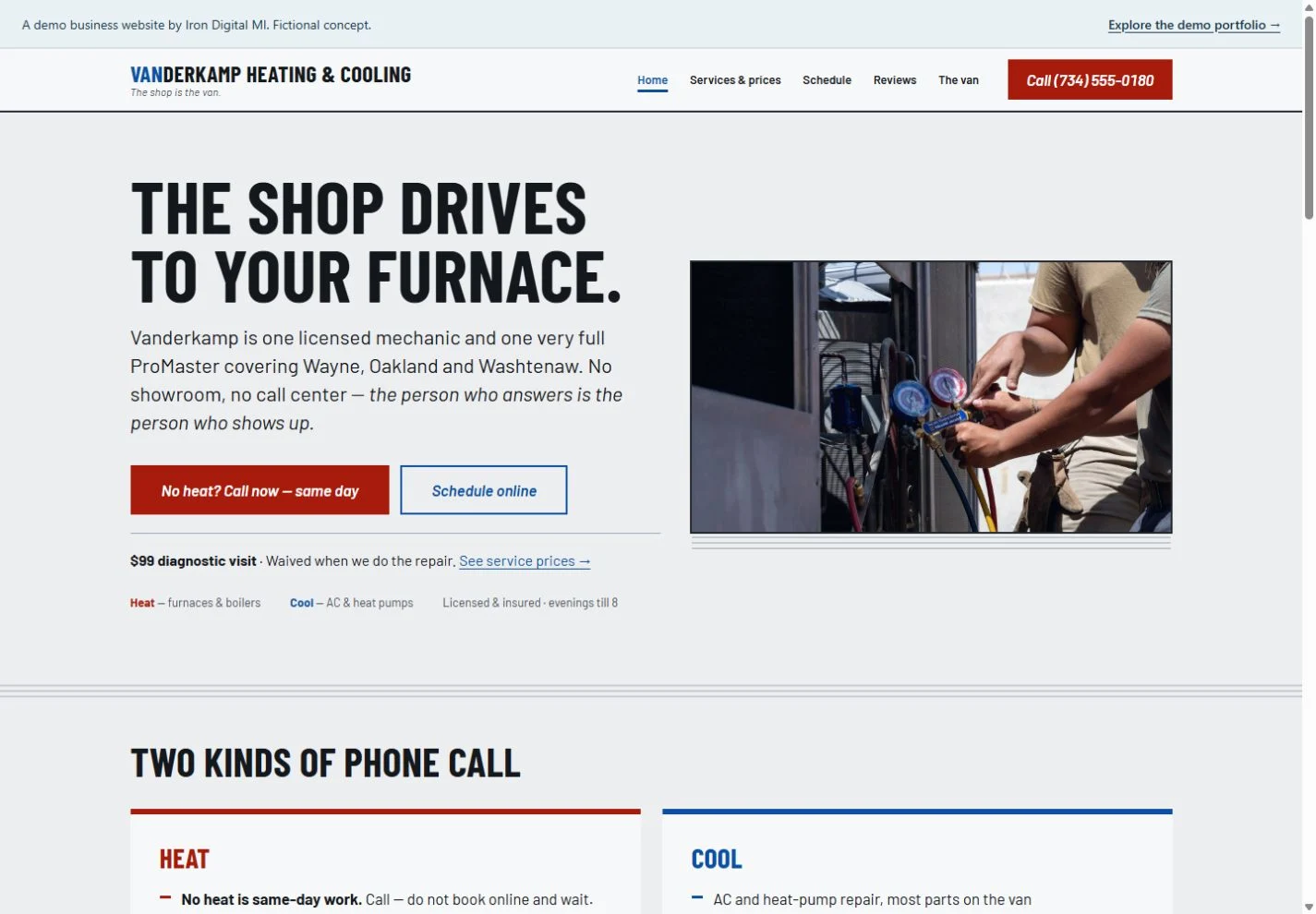Open the Home nav item

(x=652, y=80)
